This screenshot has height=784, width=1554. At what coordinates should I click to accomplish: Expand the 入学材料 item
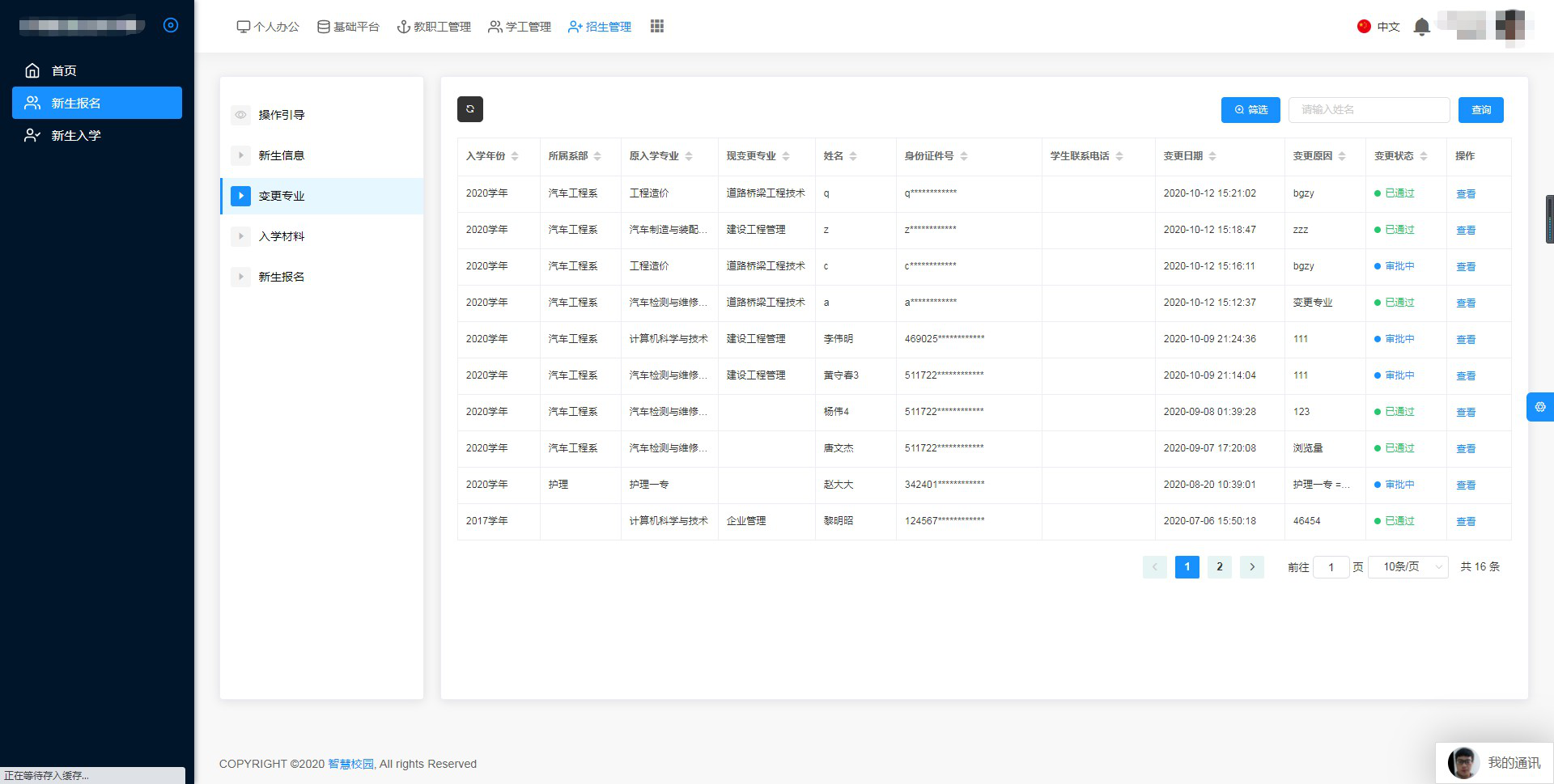pyautogui.click(x=240, y=236)
